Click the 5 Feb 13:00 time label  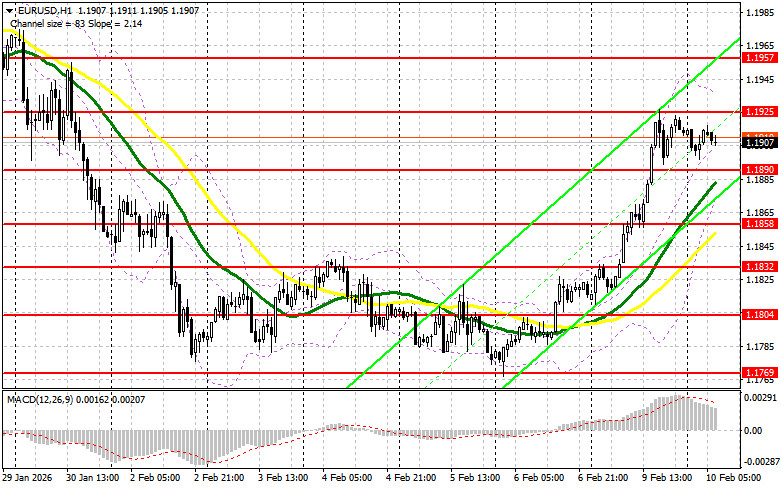tap(475, 478)
